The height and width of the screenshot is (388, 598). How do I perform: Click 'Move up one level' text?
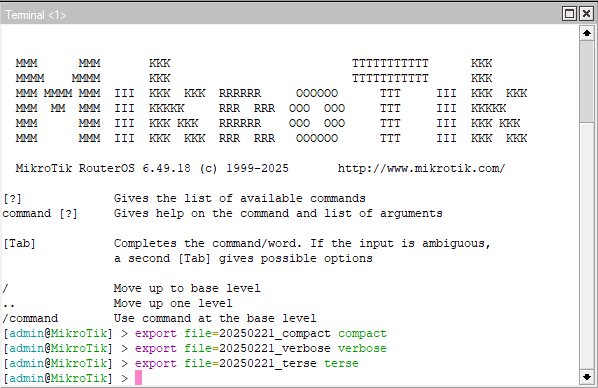173,303
